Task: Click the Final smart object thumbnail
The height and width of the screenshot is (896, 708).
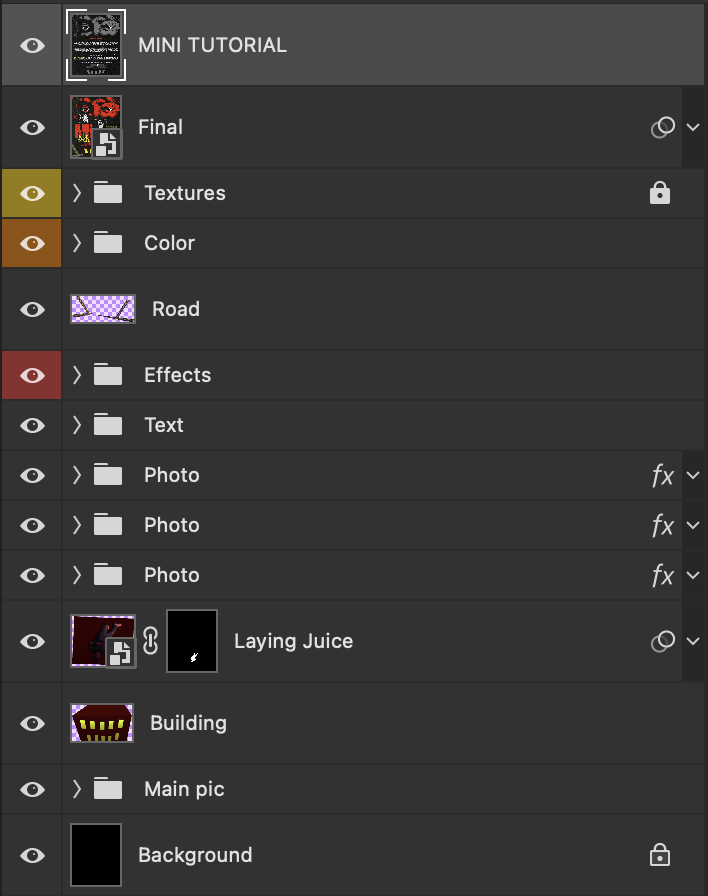Action: tap(96, 127)
